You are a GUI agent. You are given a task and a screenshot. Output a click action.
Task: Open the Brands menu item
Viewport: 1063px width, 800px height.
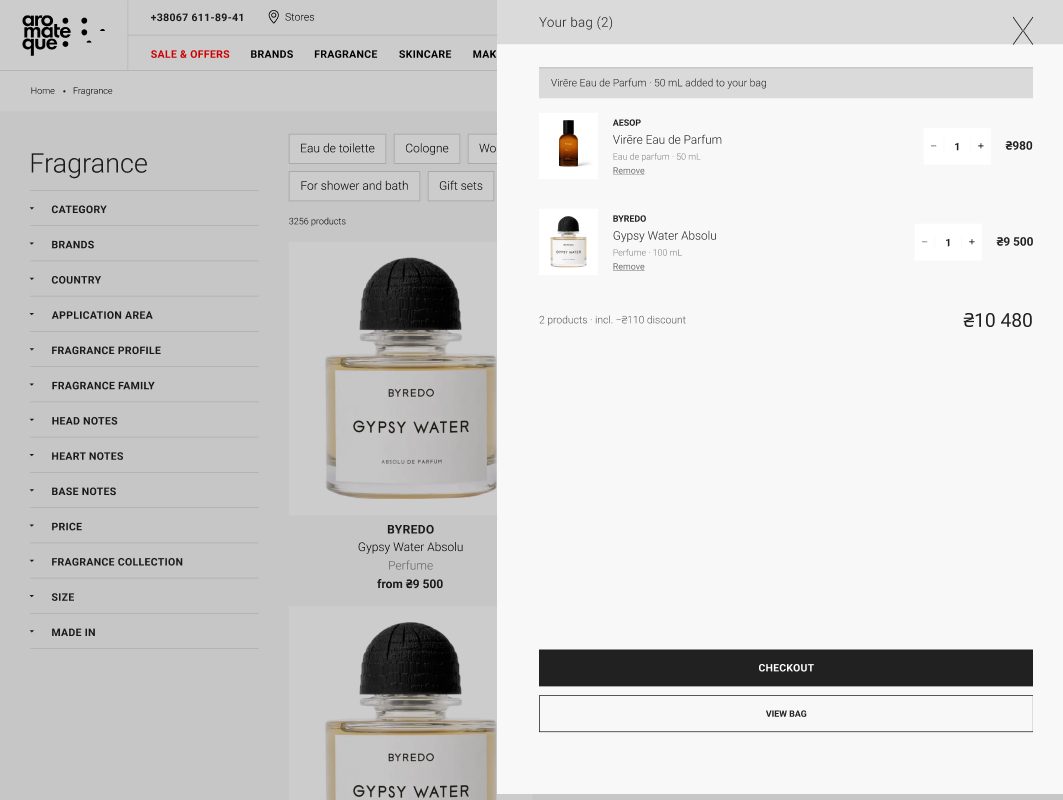(x=272, y=54)
